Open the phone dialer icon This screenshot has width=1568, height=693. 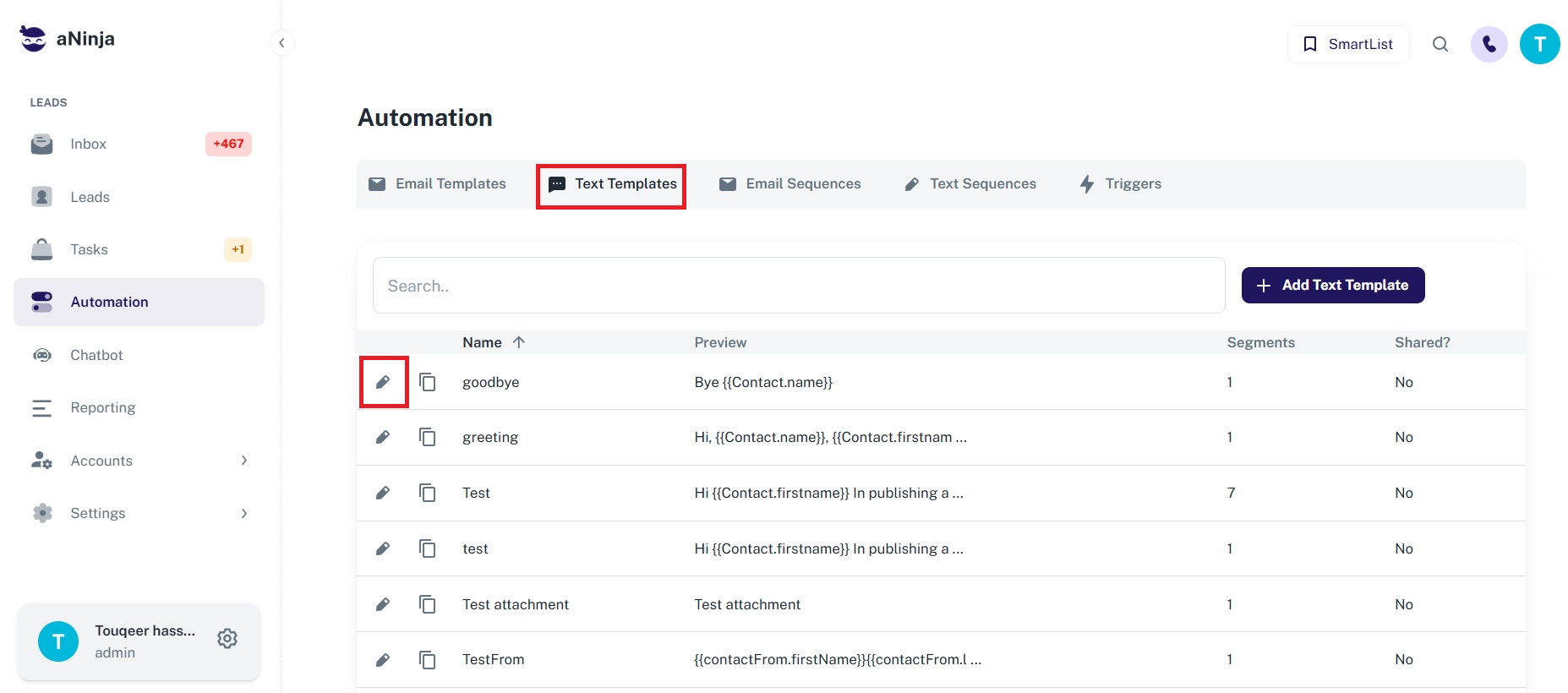click(x=1489, y=44)
